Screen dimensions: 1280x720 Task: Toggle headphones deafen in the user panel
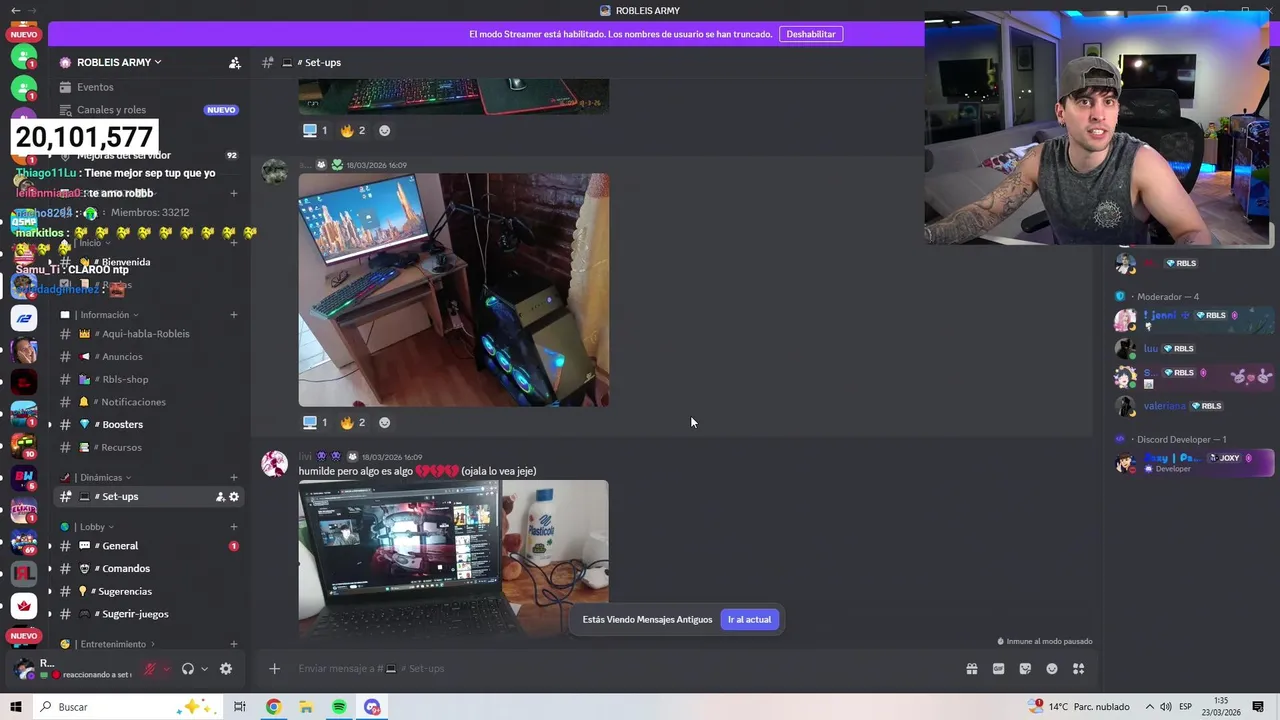[x=187, y=669]
